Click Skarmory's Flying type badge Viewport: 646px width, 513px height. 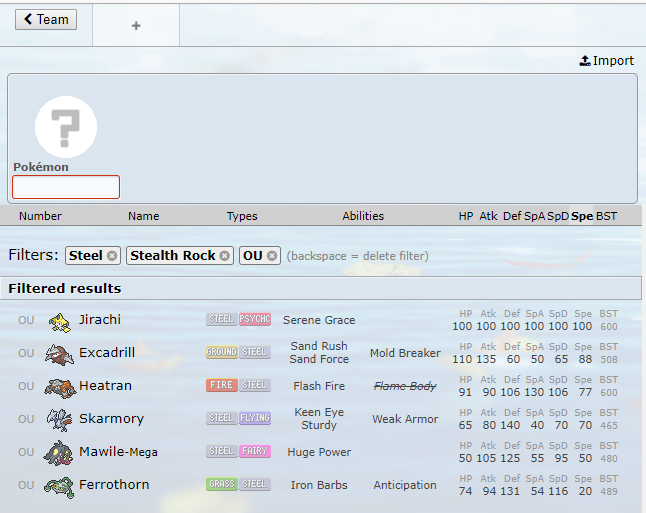(x=255, y=418)
